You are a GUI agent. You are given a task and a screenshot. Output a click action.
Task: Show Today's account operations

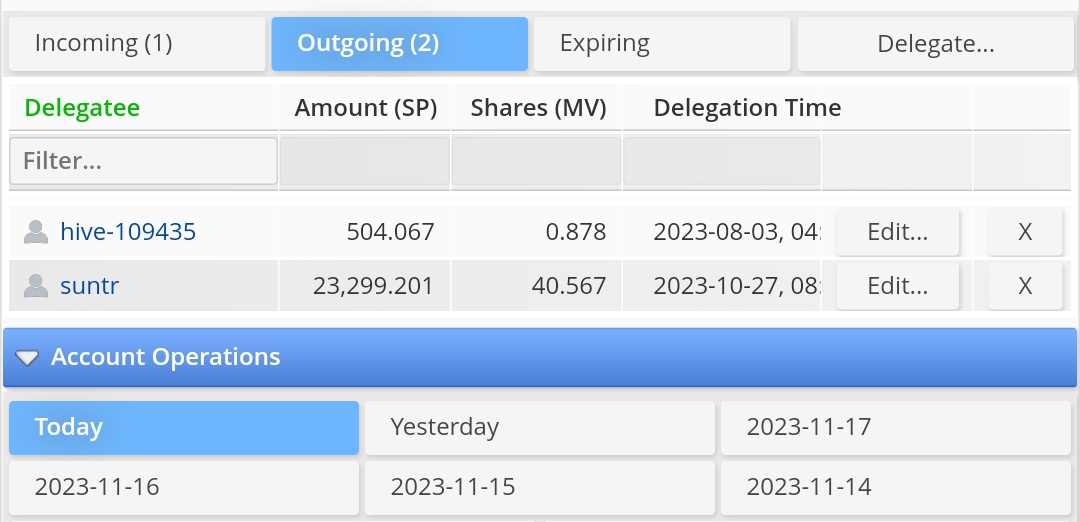184,428
